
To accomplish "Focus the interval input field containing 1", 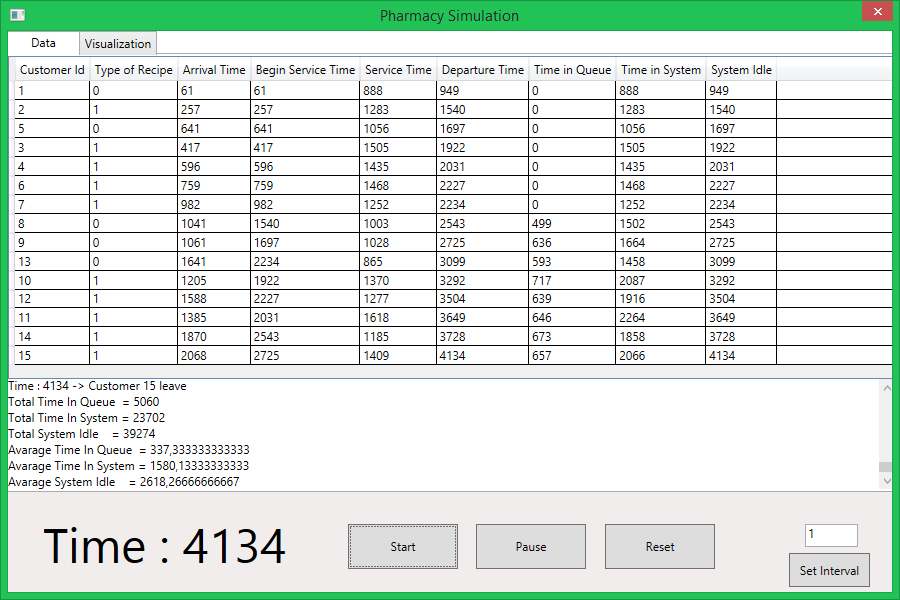I will pyautogui.click(x=831, y=535).
